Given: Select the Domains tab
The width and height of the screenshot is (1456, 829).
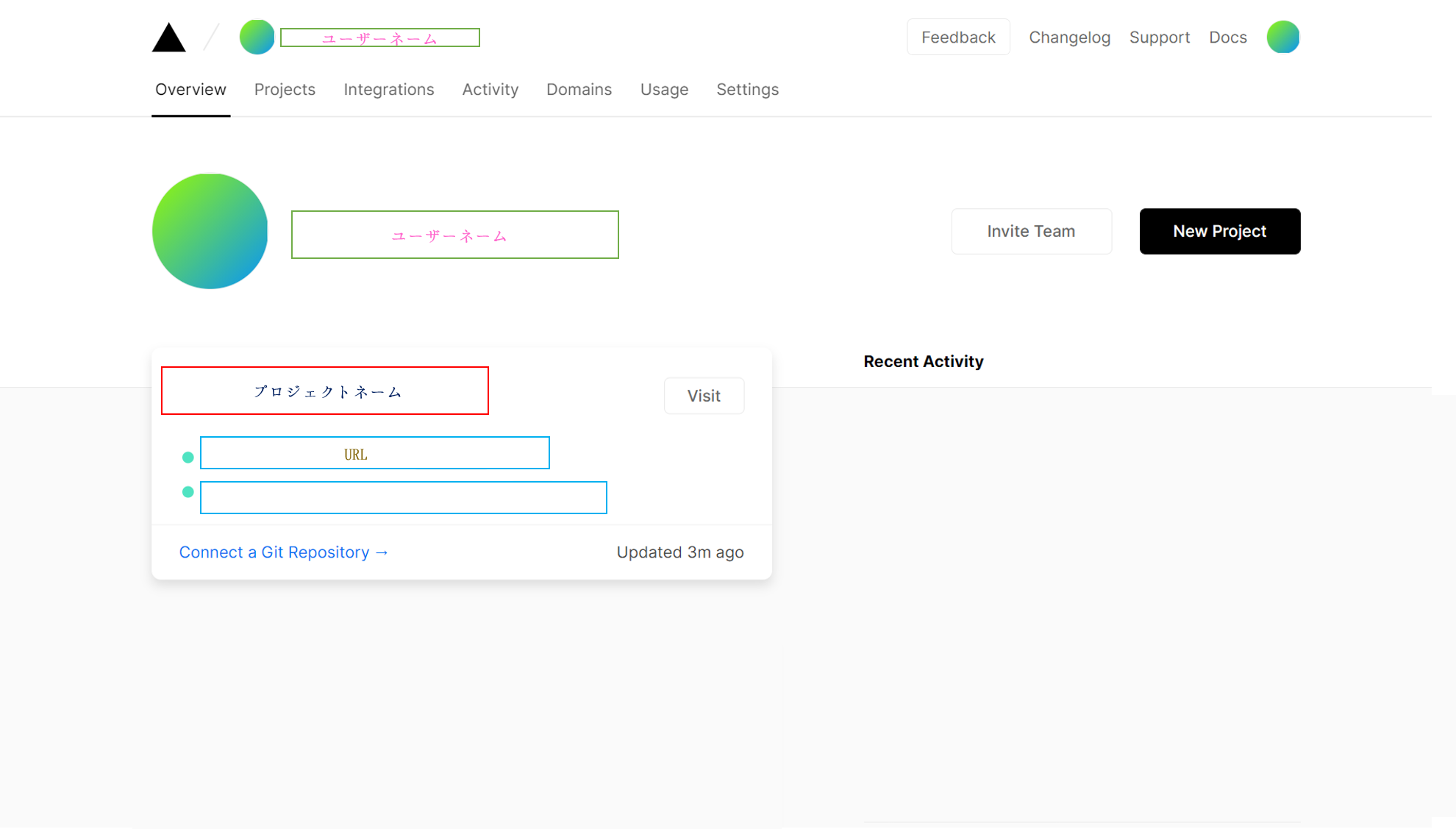Looking at the screenshot, I should [x=579, y=90].
